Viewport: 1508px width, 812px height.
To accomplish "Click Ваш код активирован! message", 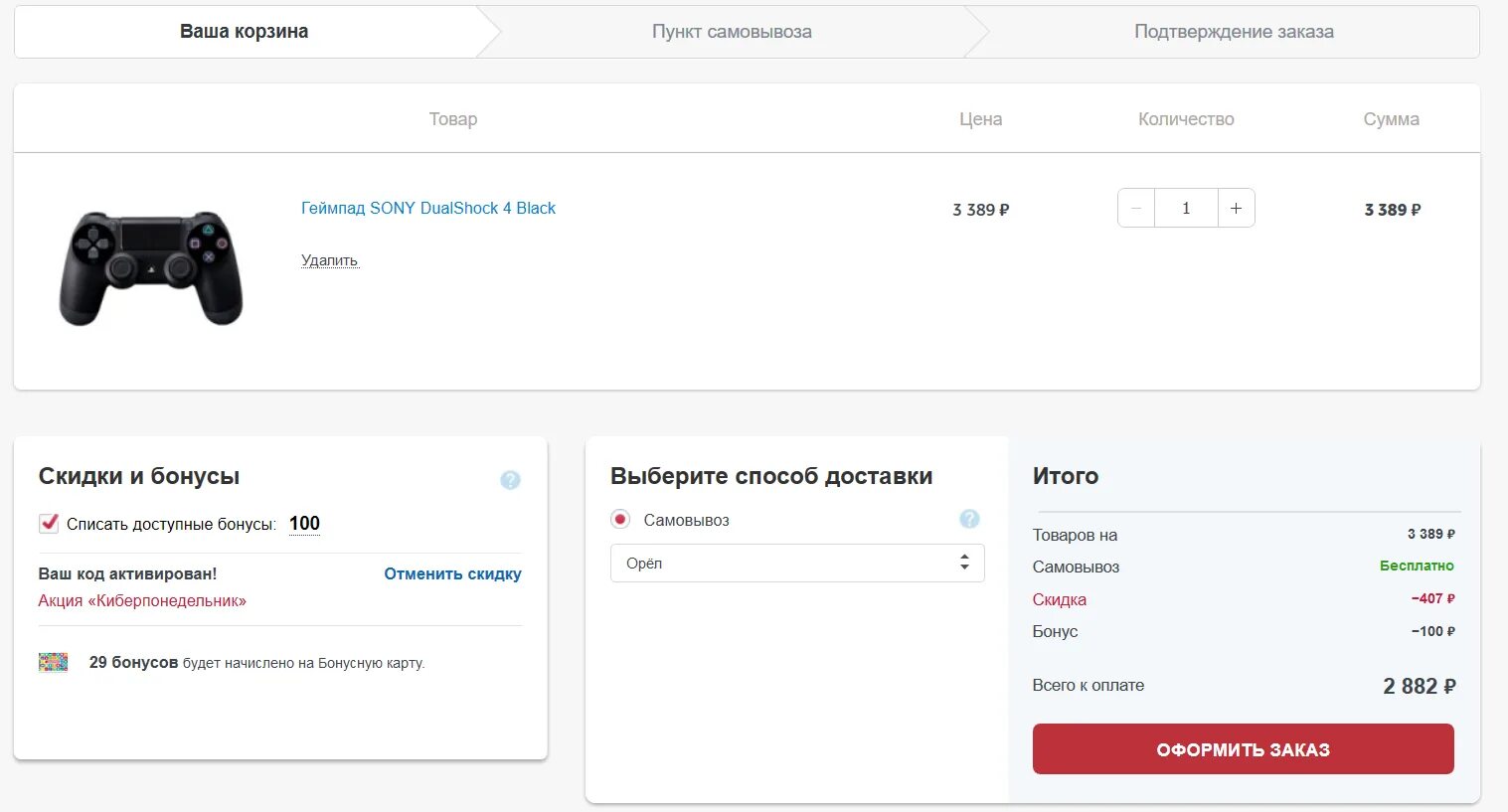I will [127, 573].
